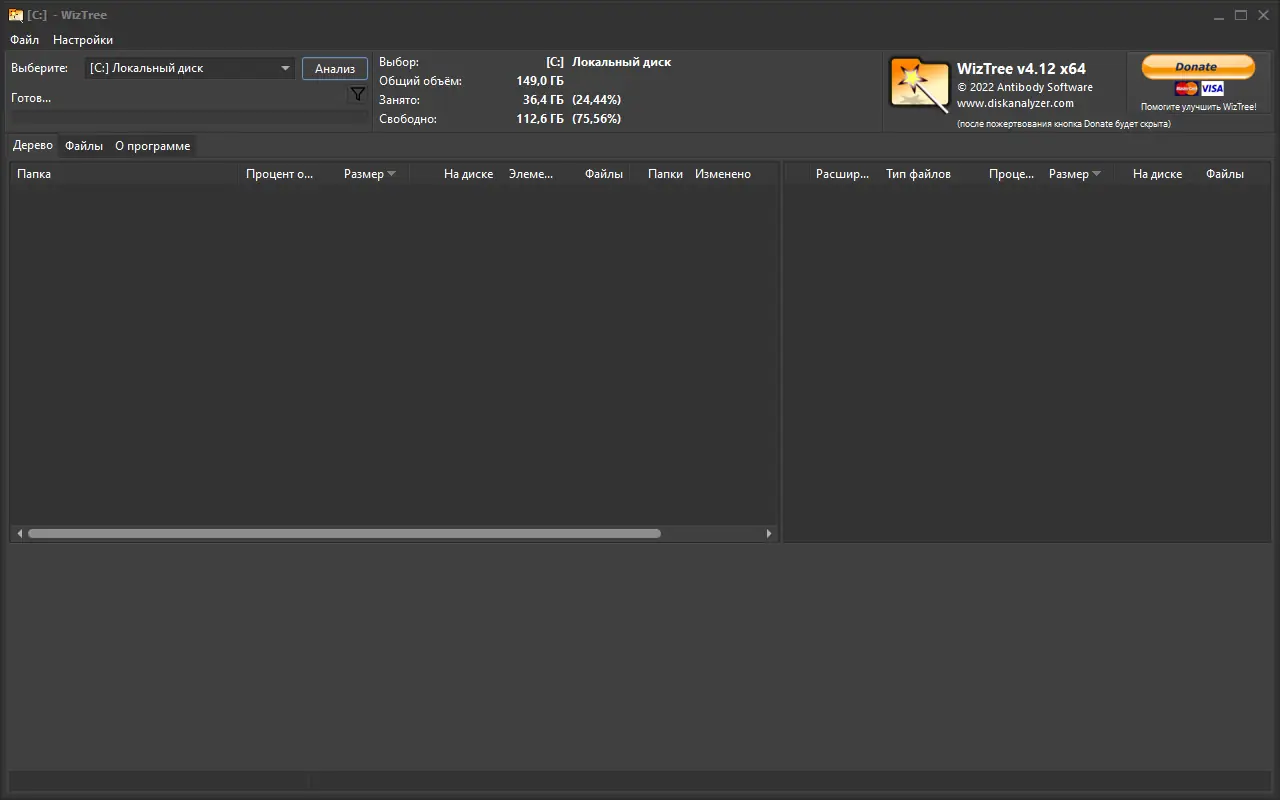Open the Файл menu
Screen dimensions: 1280x800
pyautogui.click(x=25, y=40)
